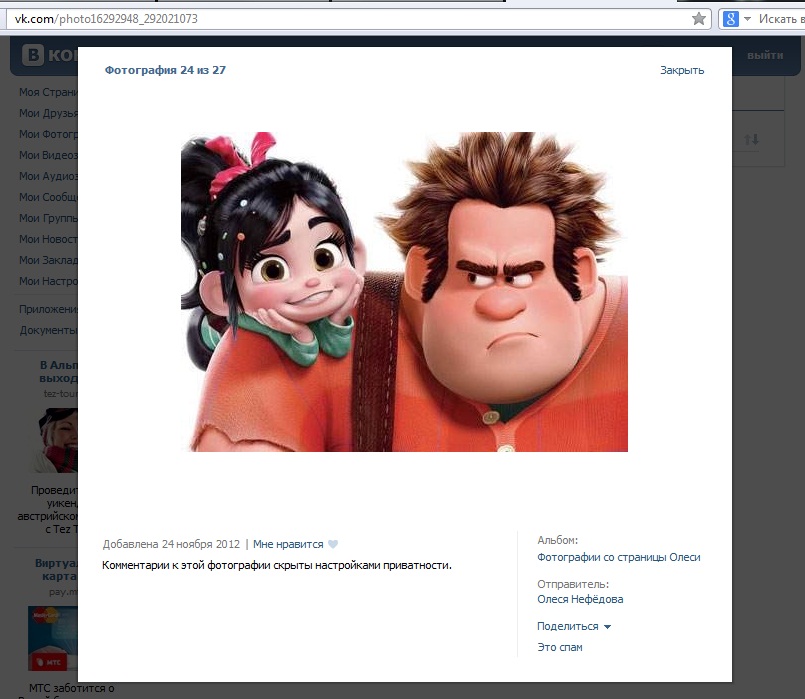805x699 pixels.
Task: Open 'Мои Настройки' sidebar item
Action: click(x=48, y=281)
